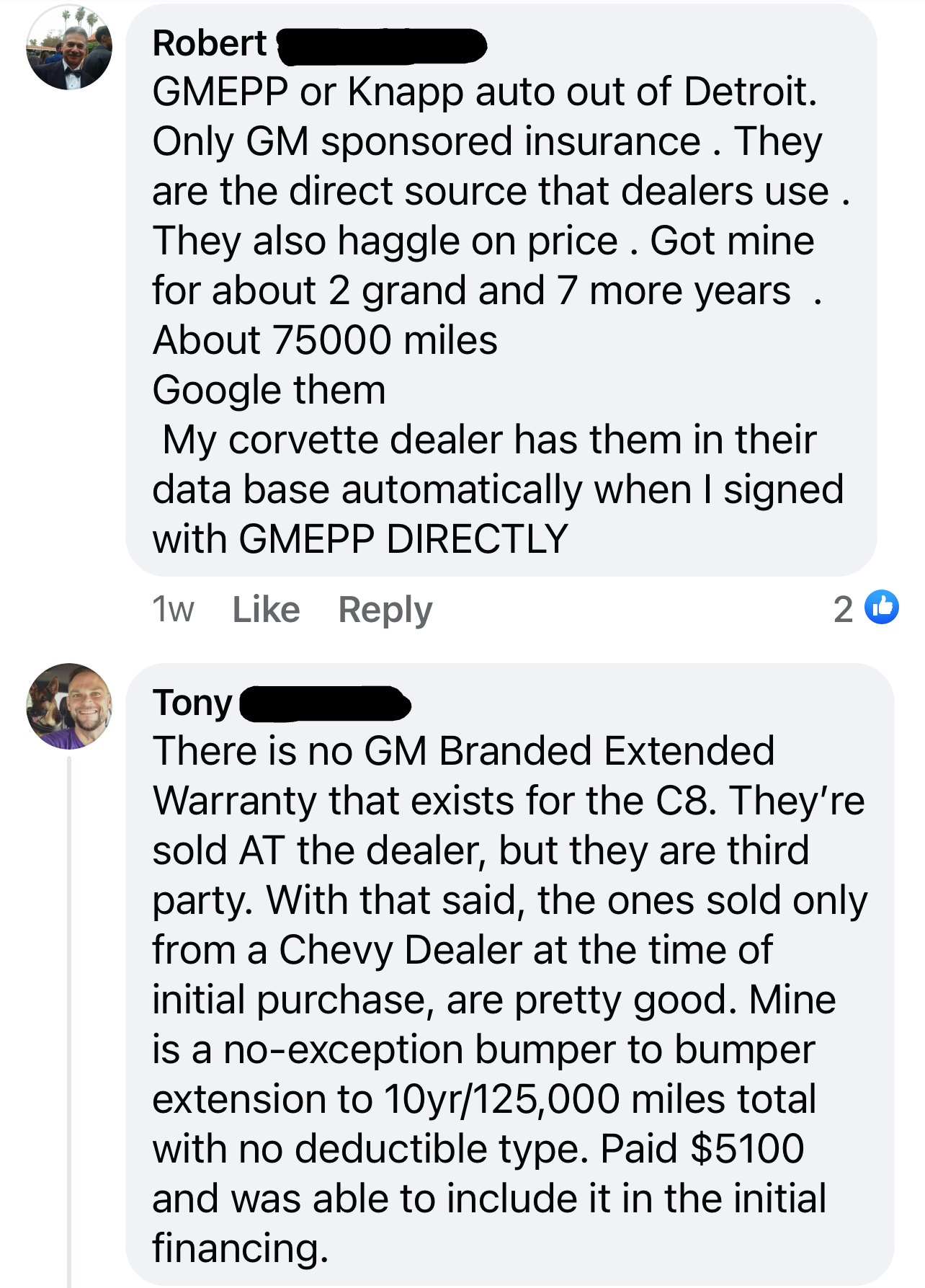Open Tony's profile via his name
The image size is (925, 1288).
[192, 703]
